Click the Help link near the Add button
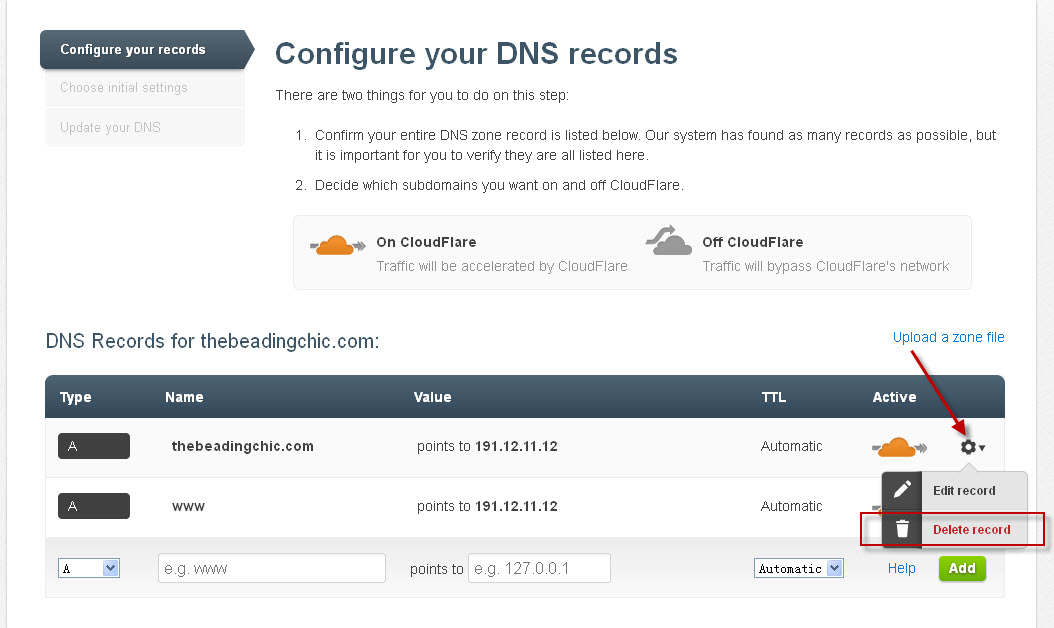 (x=901, y=567)
